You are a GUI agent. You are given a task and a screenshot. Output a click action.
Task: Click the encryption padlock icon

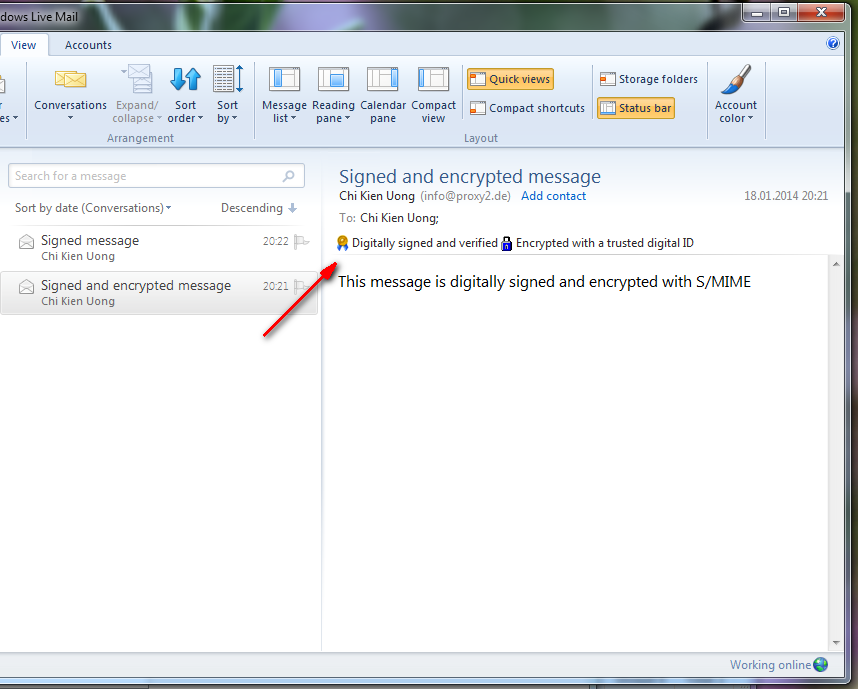click(507, 243)
